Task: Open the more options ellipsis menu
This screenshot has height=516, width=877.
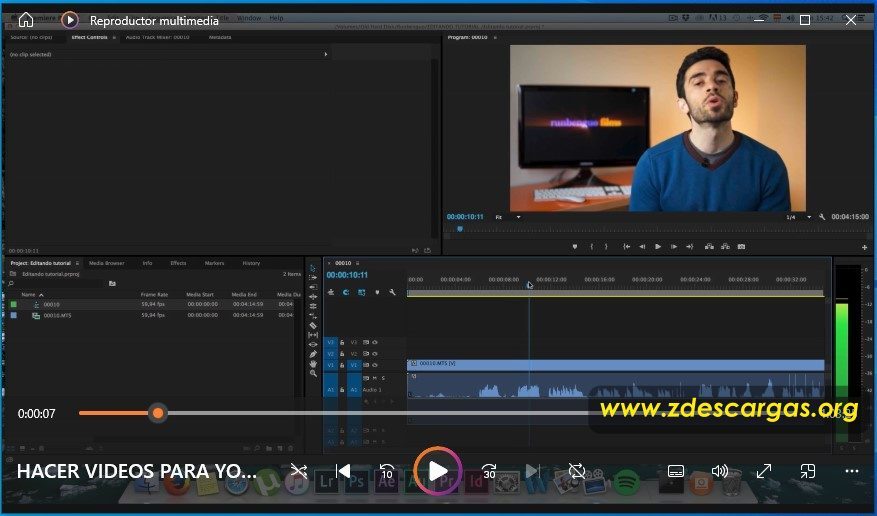Action: pos(851,471)
